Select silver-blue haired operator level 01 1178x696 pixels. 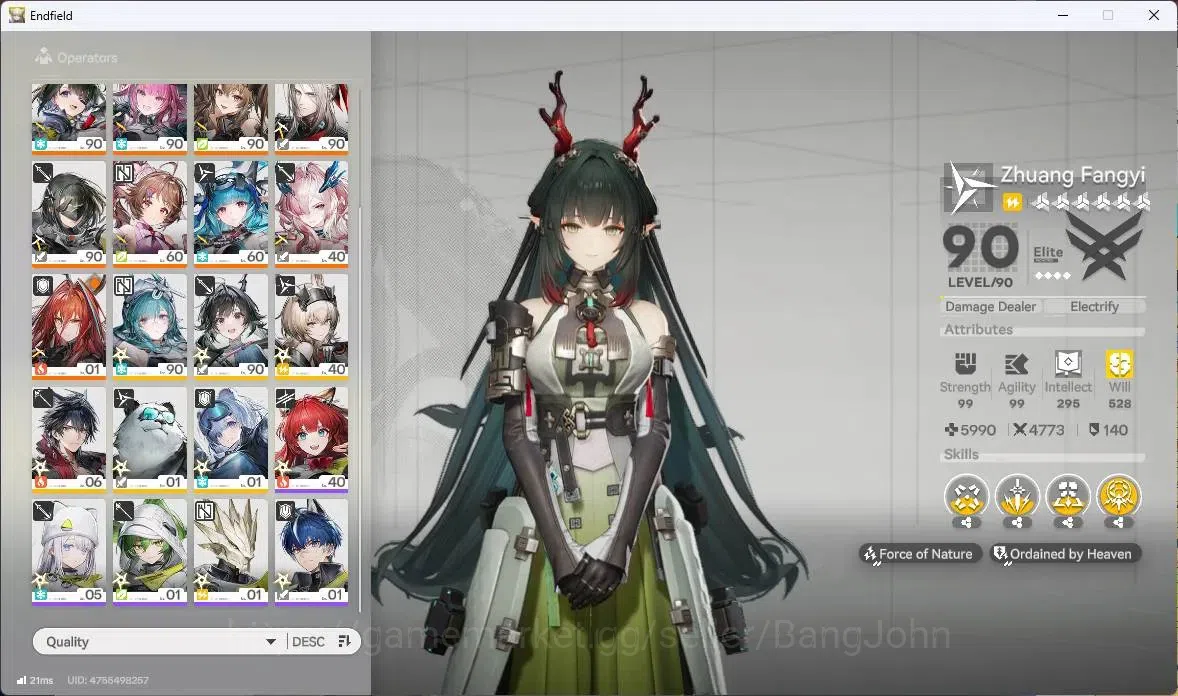tap(231, 440)
